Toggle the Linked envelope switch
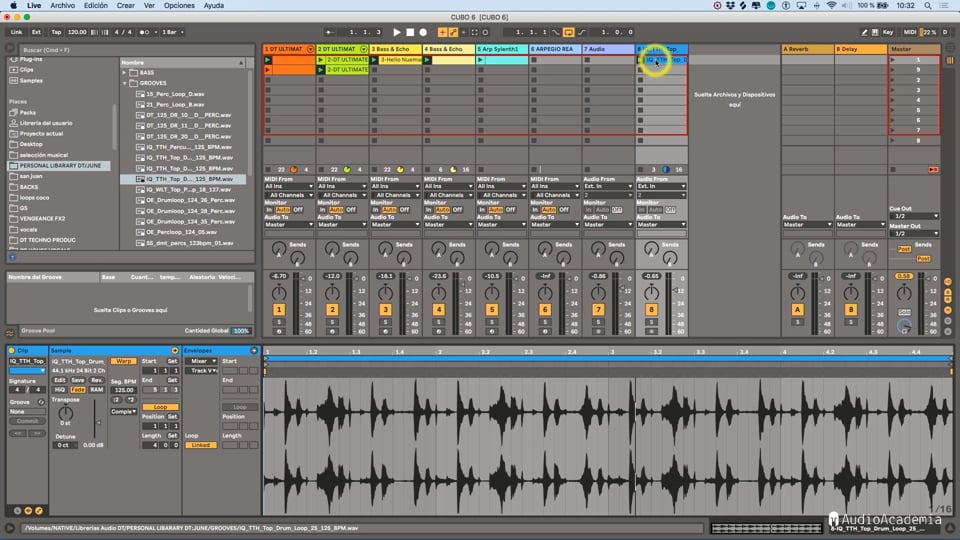The image size is (960, 540). (201, 445)
